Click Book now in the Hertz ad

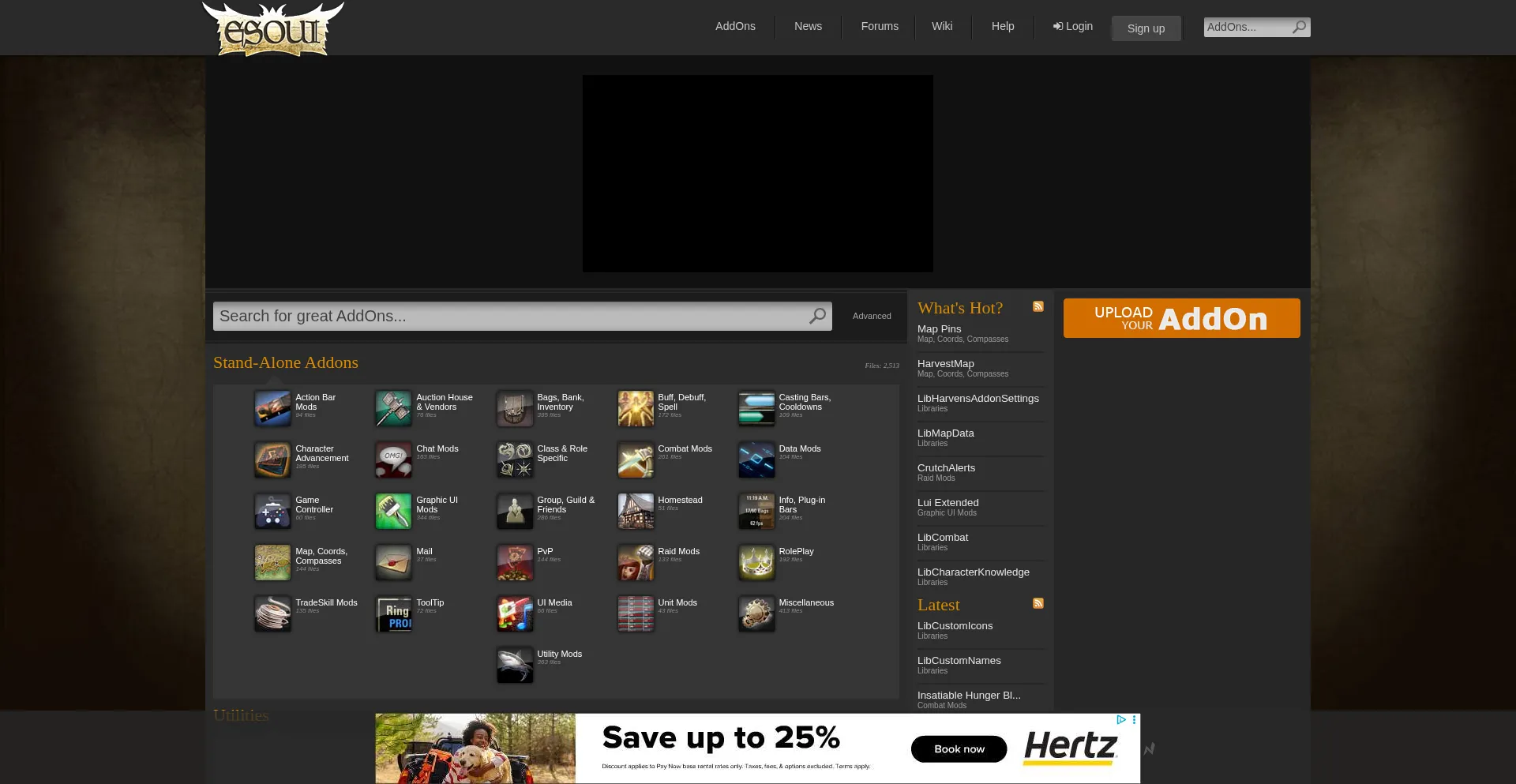959,749
